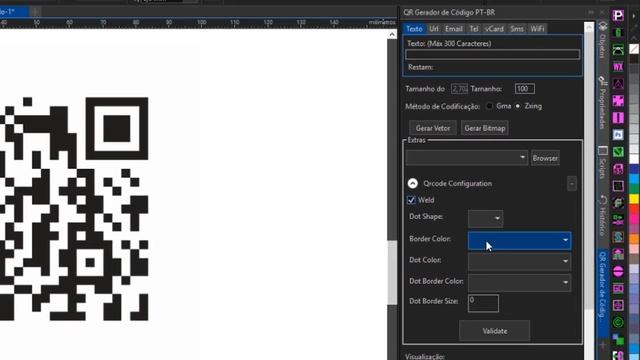Open the Scripts docker tab
Image resolution: width=640 pixels, height=360 pixels.
(603, 162)
